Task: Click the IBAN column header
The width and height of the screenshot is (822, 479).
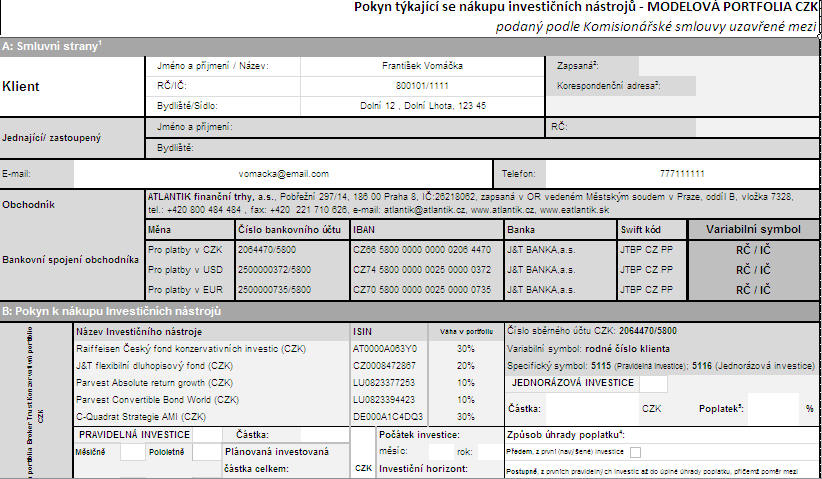Action: 427,230
